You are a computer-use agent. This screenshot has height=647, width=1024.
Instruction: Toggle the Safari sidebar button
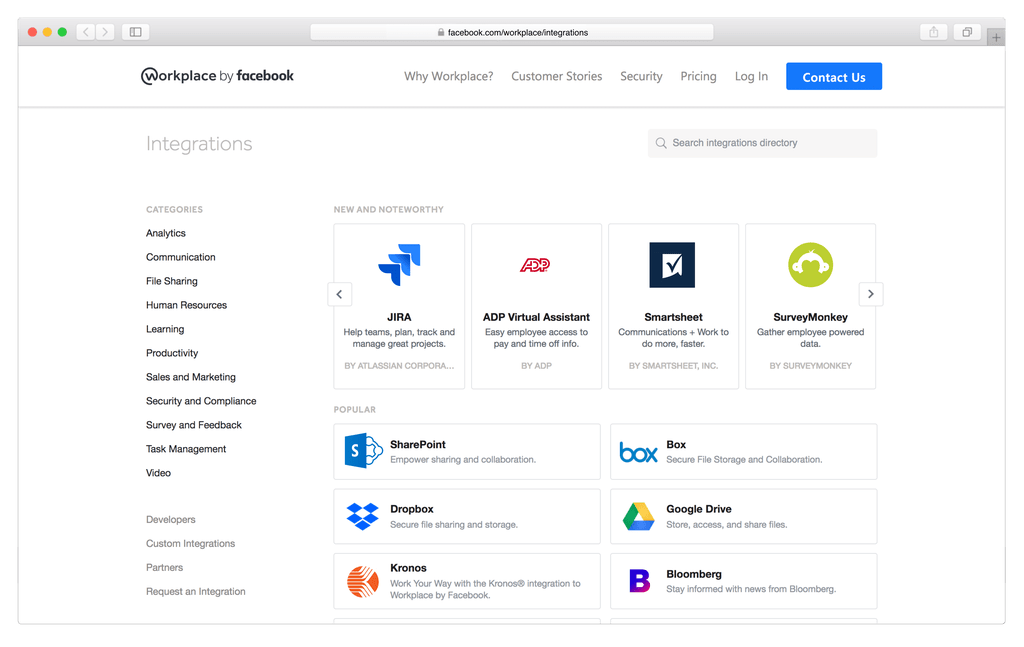point(135,32)
